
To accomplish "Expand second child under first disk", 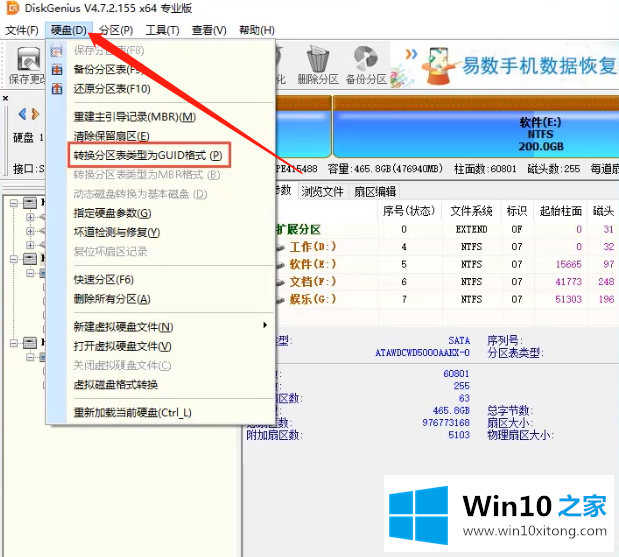I will 30,231.
